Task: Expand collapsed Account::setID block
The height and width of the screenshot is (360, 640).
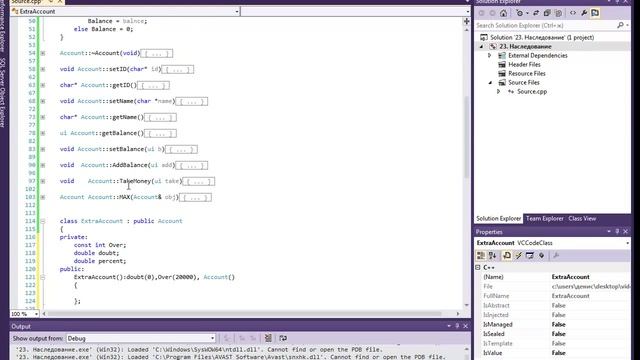Action: (42, 69)
